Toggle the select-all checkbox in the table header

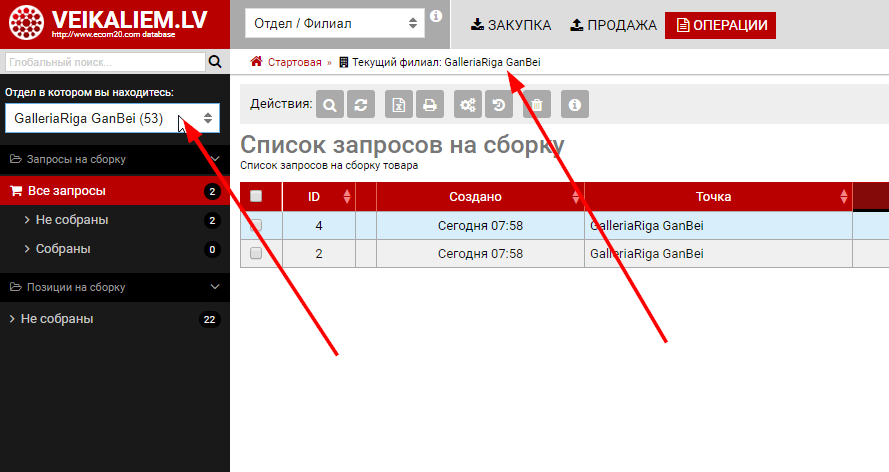(x=256, y=197)
